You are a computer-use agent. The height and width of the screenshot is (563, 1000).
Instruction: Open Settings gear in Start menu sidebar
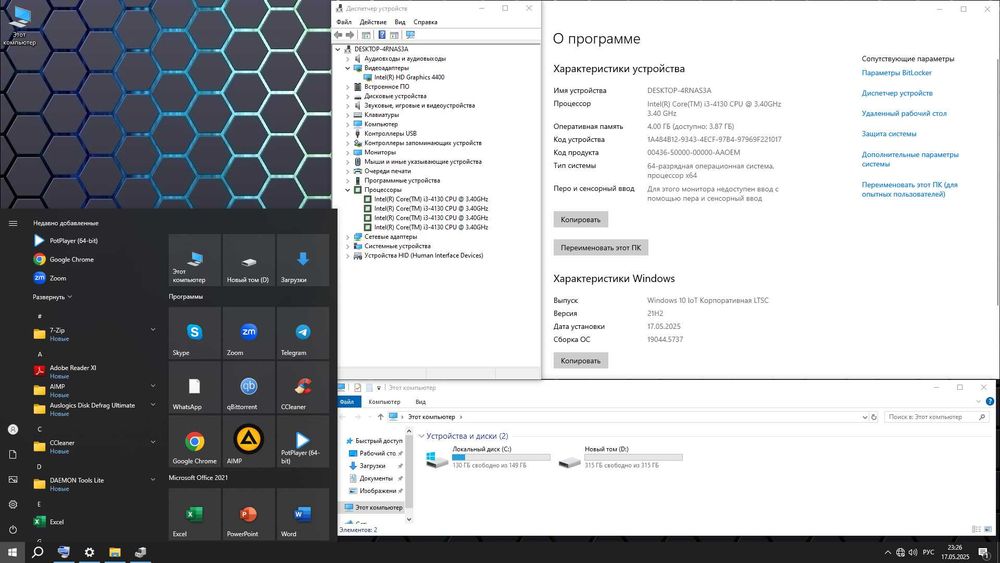(13, 504)
